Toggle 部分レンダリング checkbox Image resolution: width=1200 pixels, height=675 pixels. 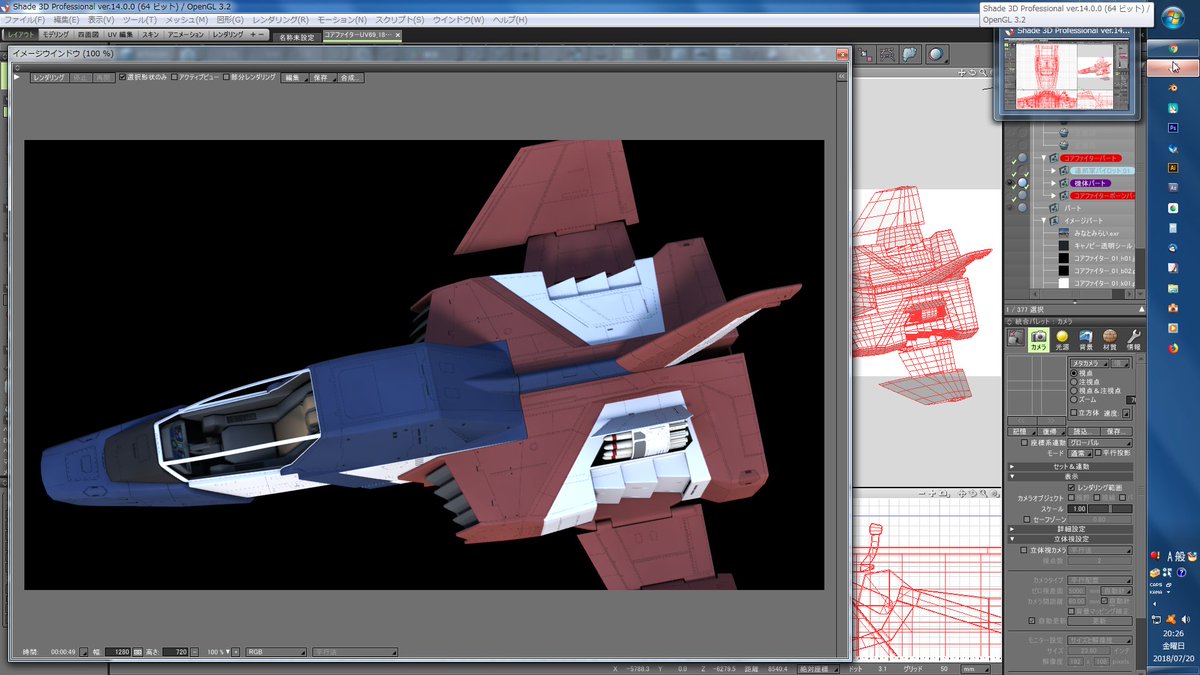227,77
